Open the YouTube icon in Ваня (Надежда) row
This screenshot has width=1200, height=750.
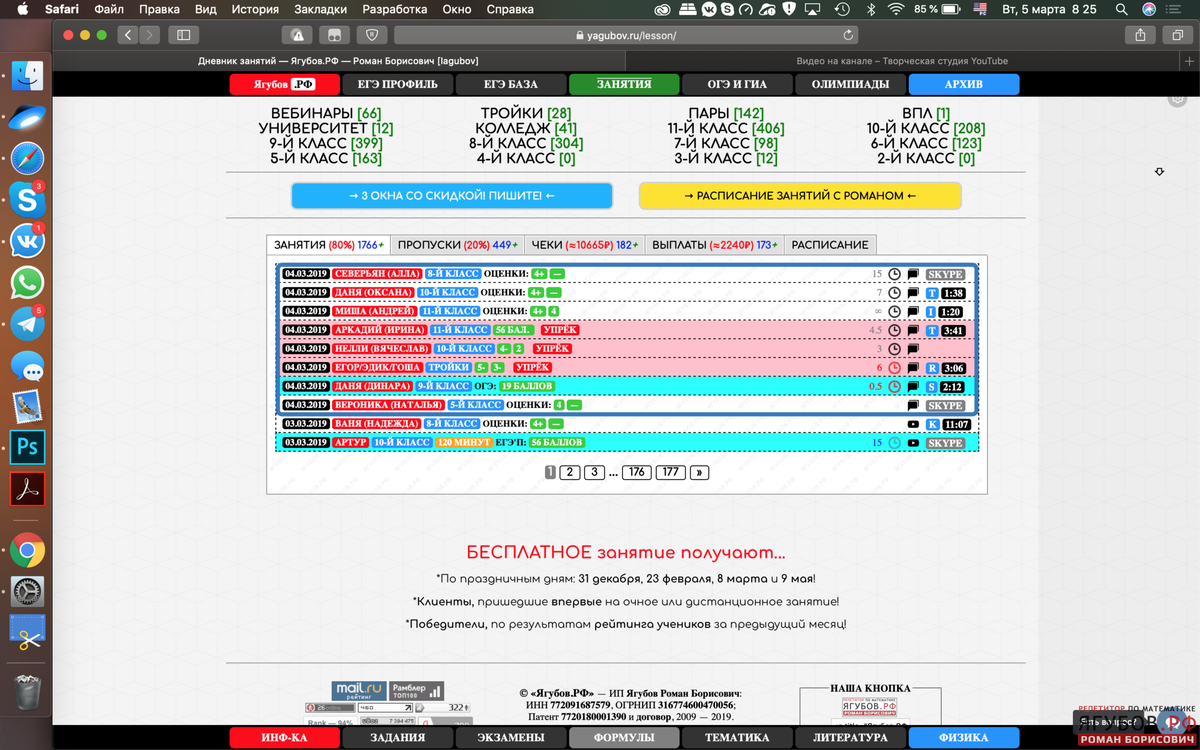pyautogui.click(x=913, y=424)
